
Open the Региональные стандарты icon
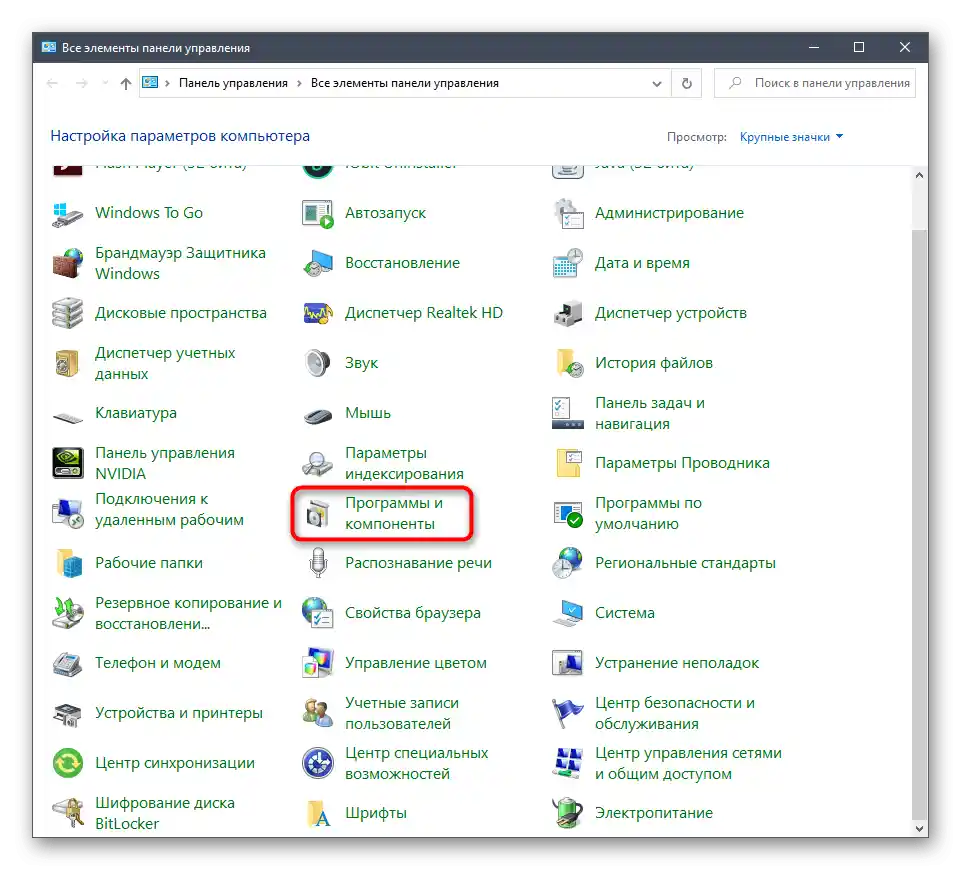pos(568,563)
